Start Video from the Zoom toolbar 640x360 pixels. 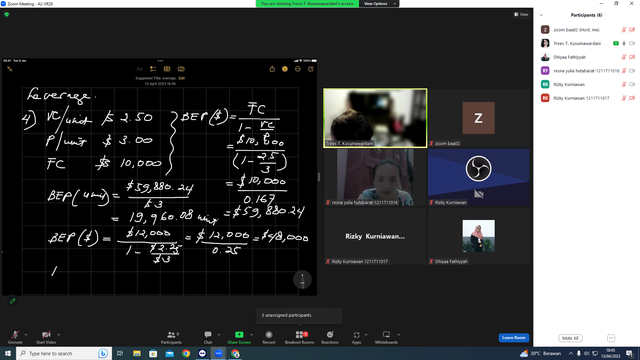pyautogui.click(x=46, y=337)
